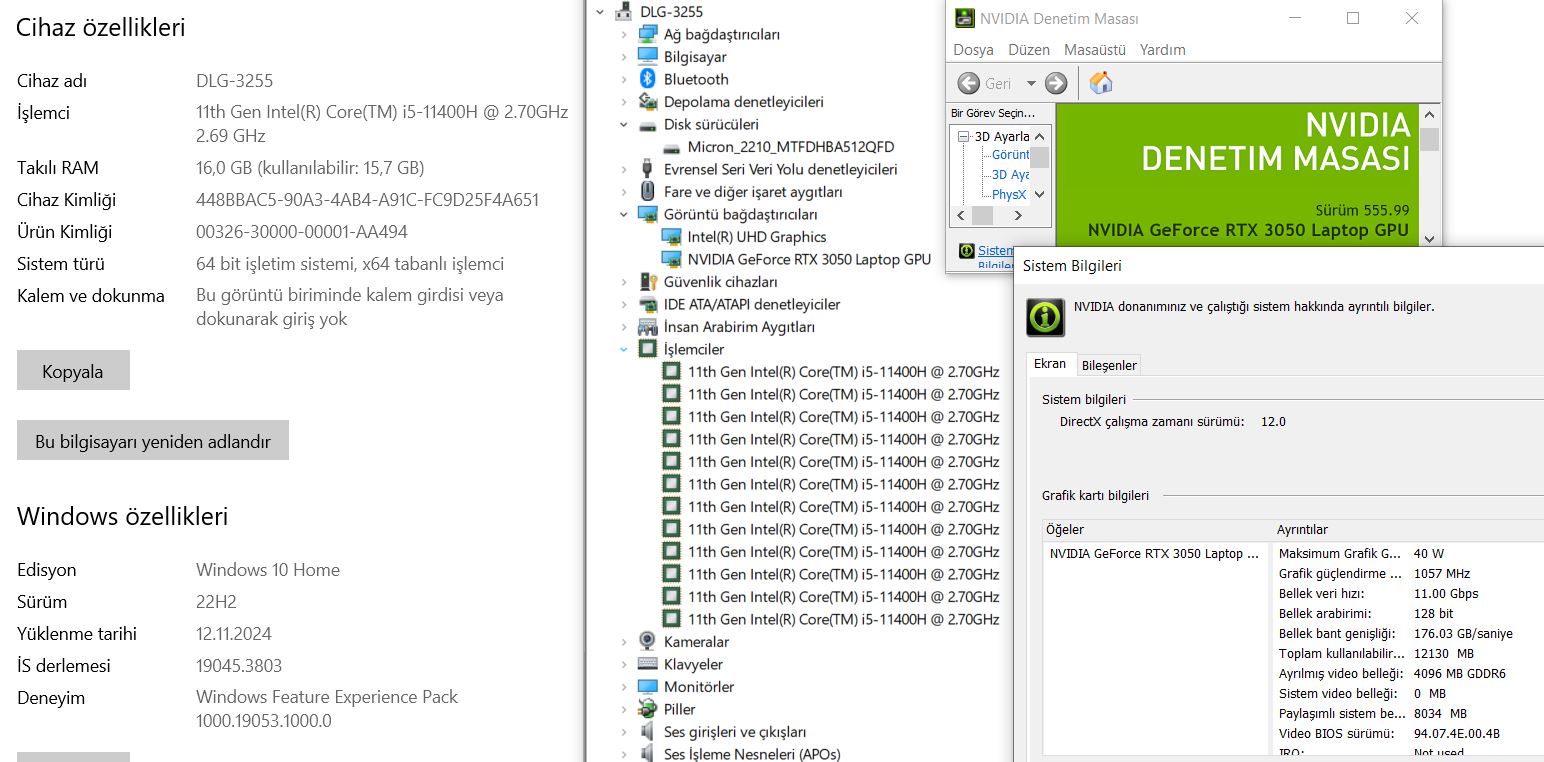This screenshot has width=1544, height=762.
Task: Collapse the İşlemciler node
Action: [x=624, y=349]
